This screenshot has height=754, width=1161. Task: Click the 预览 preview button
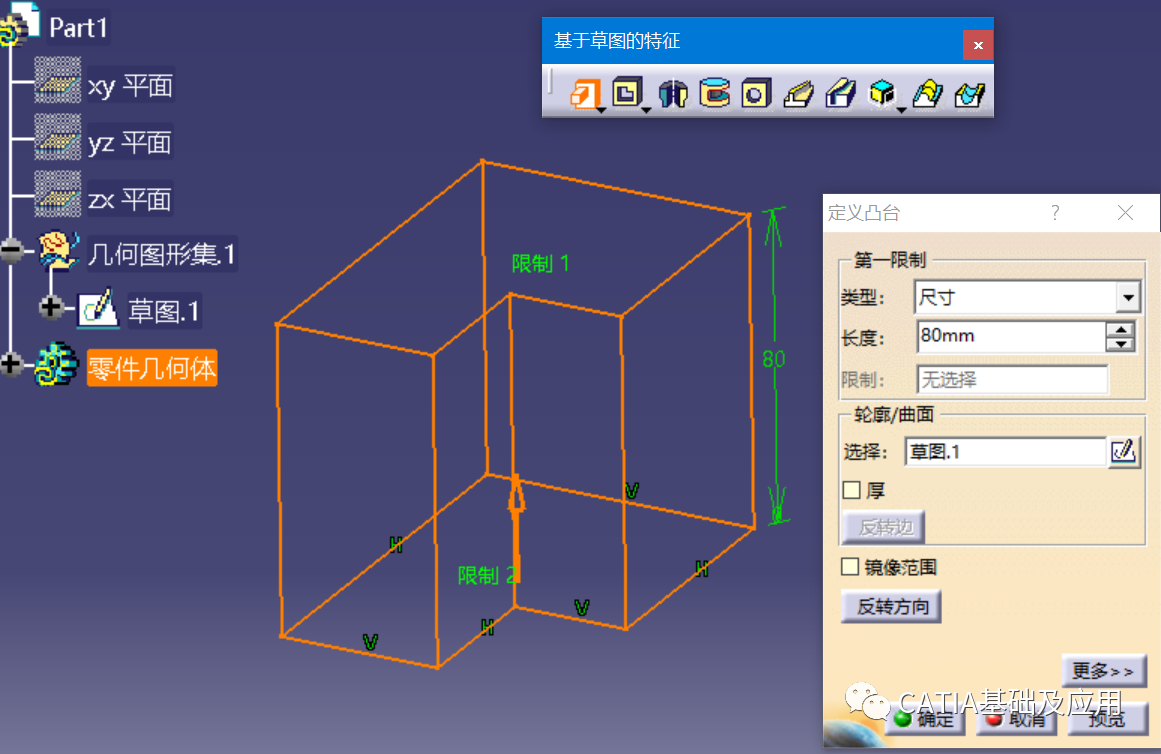(x=1108, y=718)
